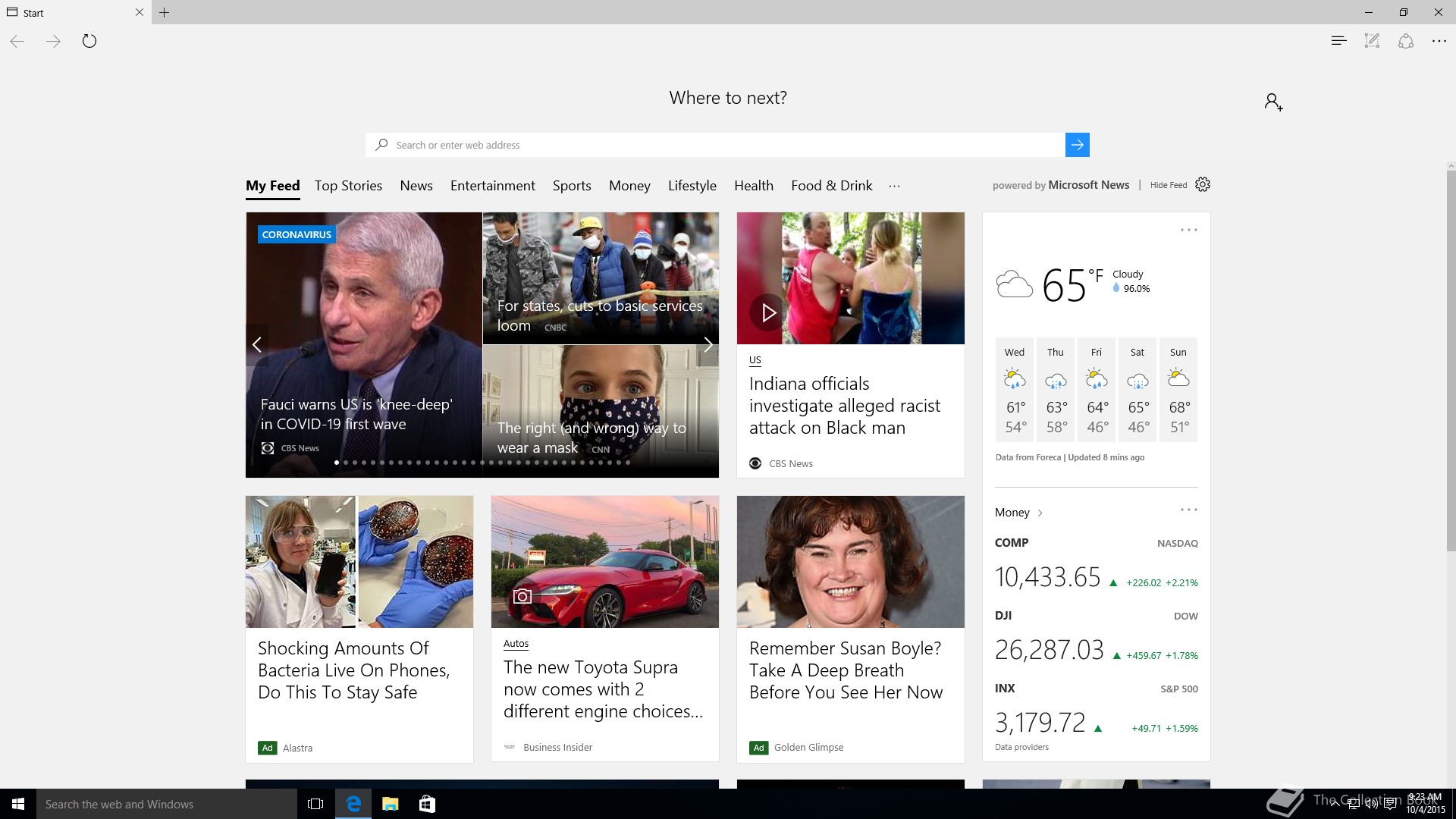Click the browser Forward arrow
Viewport: 1456px width, 819px height.
(53, 41)
